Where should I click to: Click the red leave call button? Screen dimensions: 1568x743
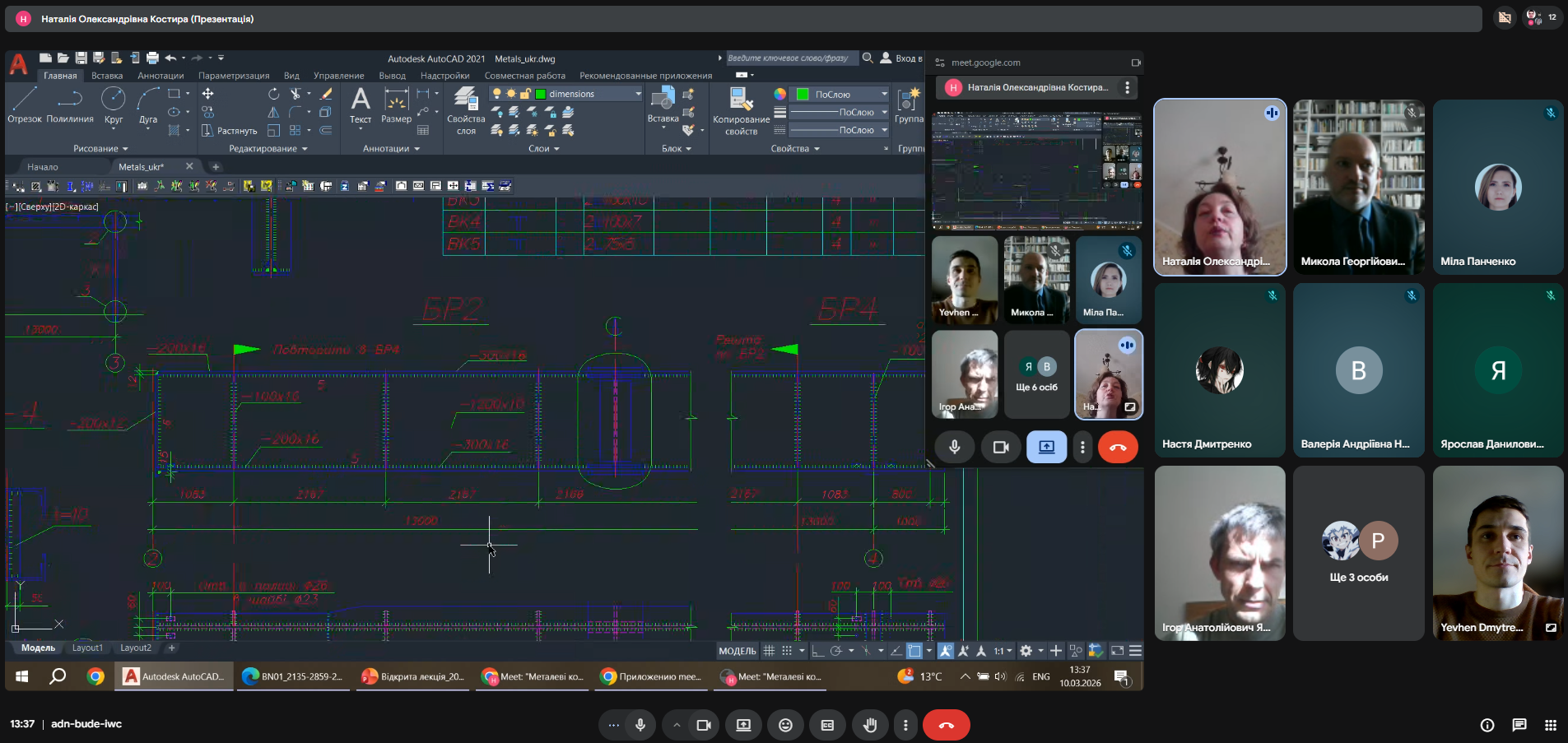tap(946, 725)
